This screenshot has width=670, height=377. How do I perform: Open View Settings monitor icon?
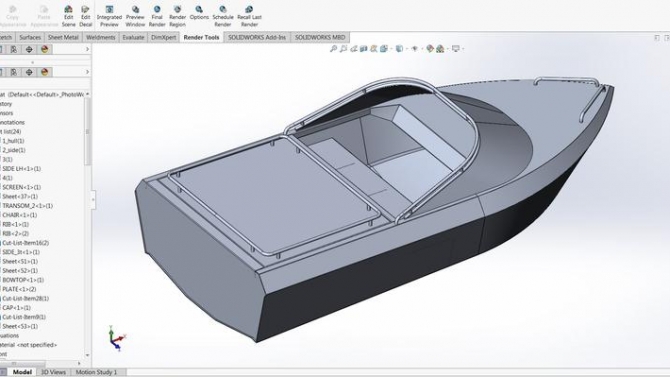(455, 49)
